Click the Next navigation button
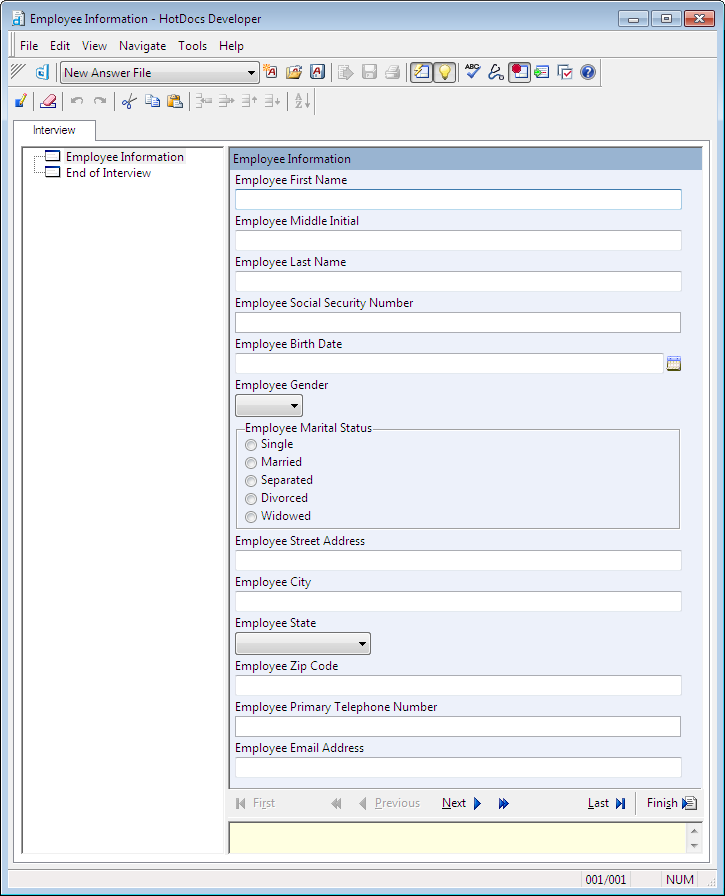 pyautogui.click(x=462, y=803)
